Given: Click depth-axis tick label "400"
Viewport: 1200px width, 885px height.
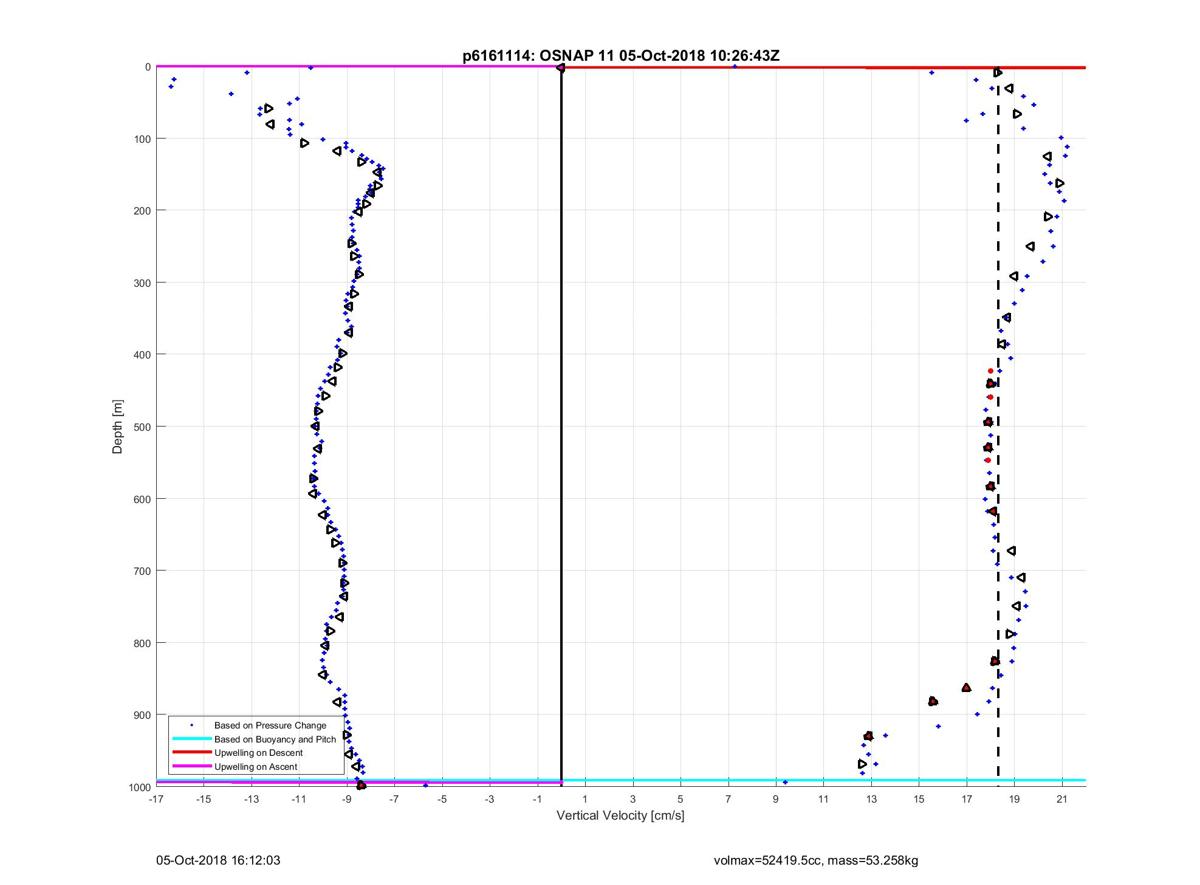Looking at the screenshot, I should [x=142, y=354].
